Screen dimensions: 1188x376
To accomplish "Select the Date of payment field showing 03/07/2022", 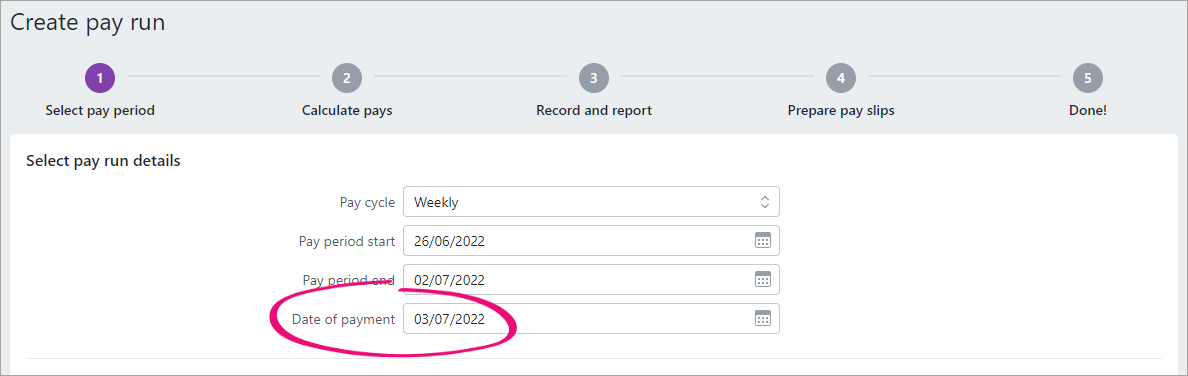I will pyautogui.click(x=591, y=318).
